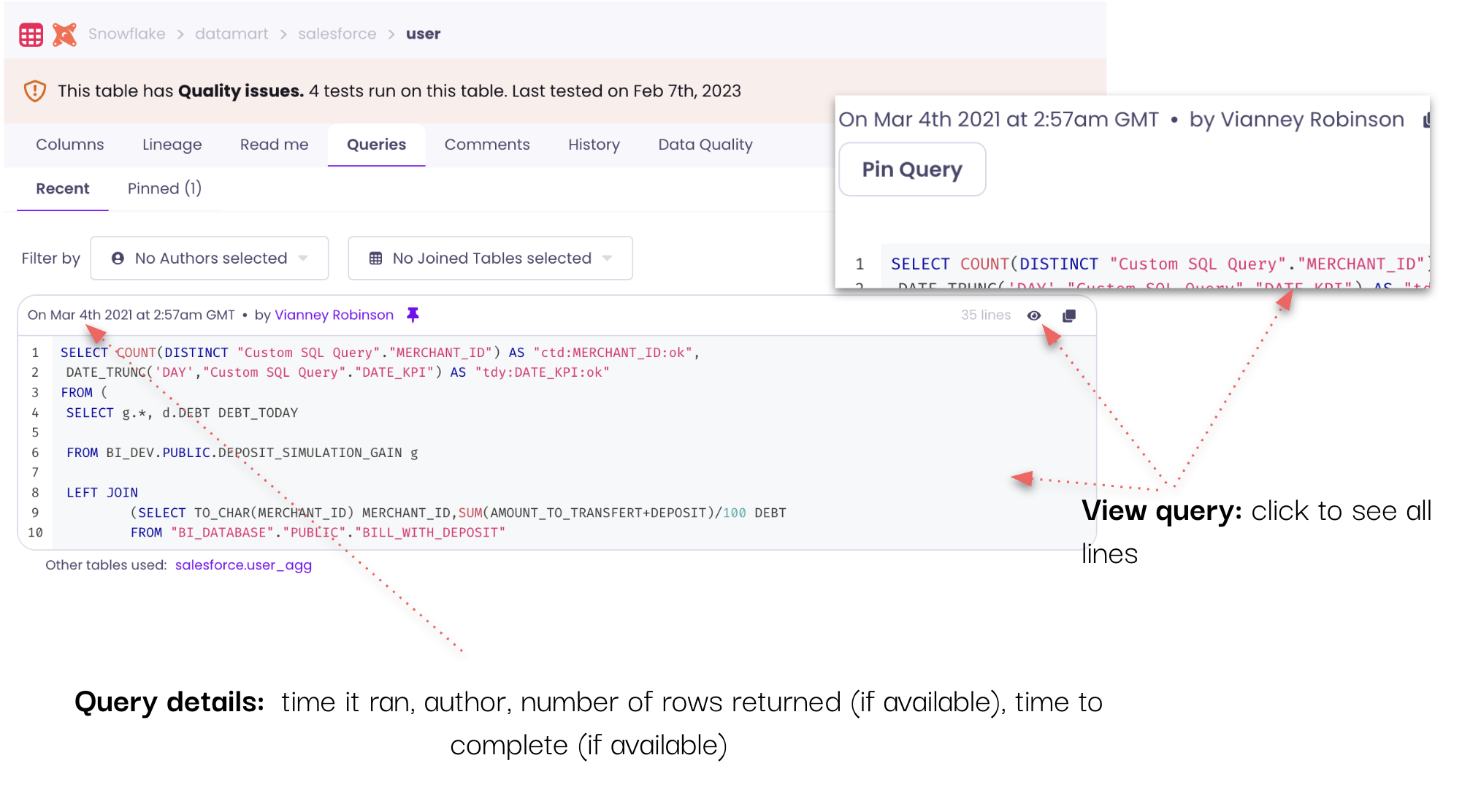The height and width of the screenshot is (812, 1462).
Task: Click the purple pin icon on query
Action: pos(413,315)
